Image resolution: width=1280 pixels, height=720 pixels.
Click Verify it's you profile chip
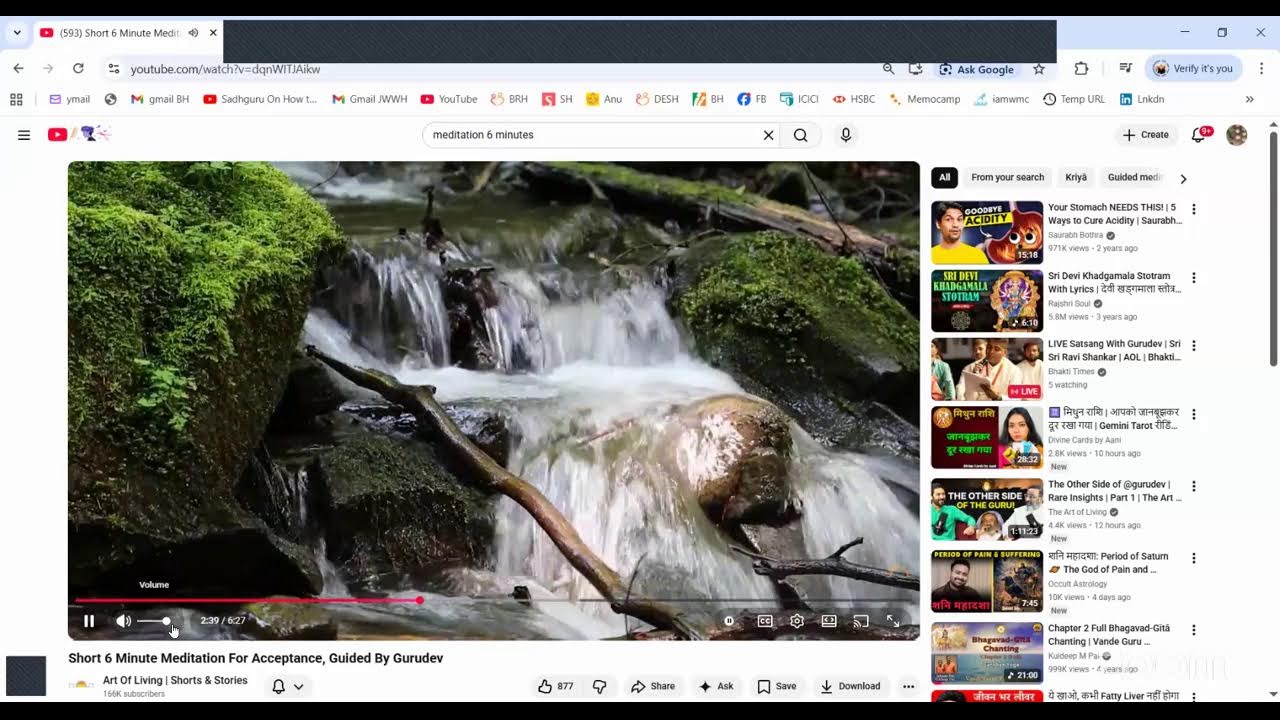(1193, 69)
